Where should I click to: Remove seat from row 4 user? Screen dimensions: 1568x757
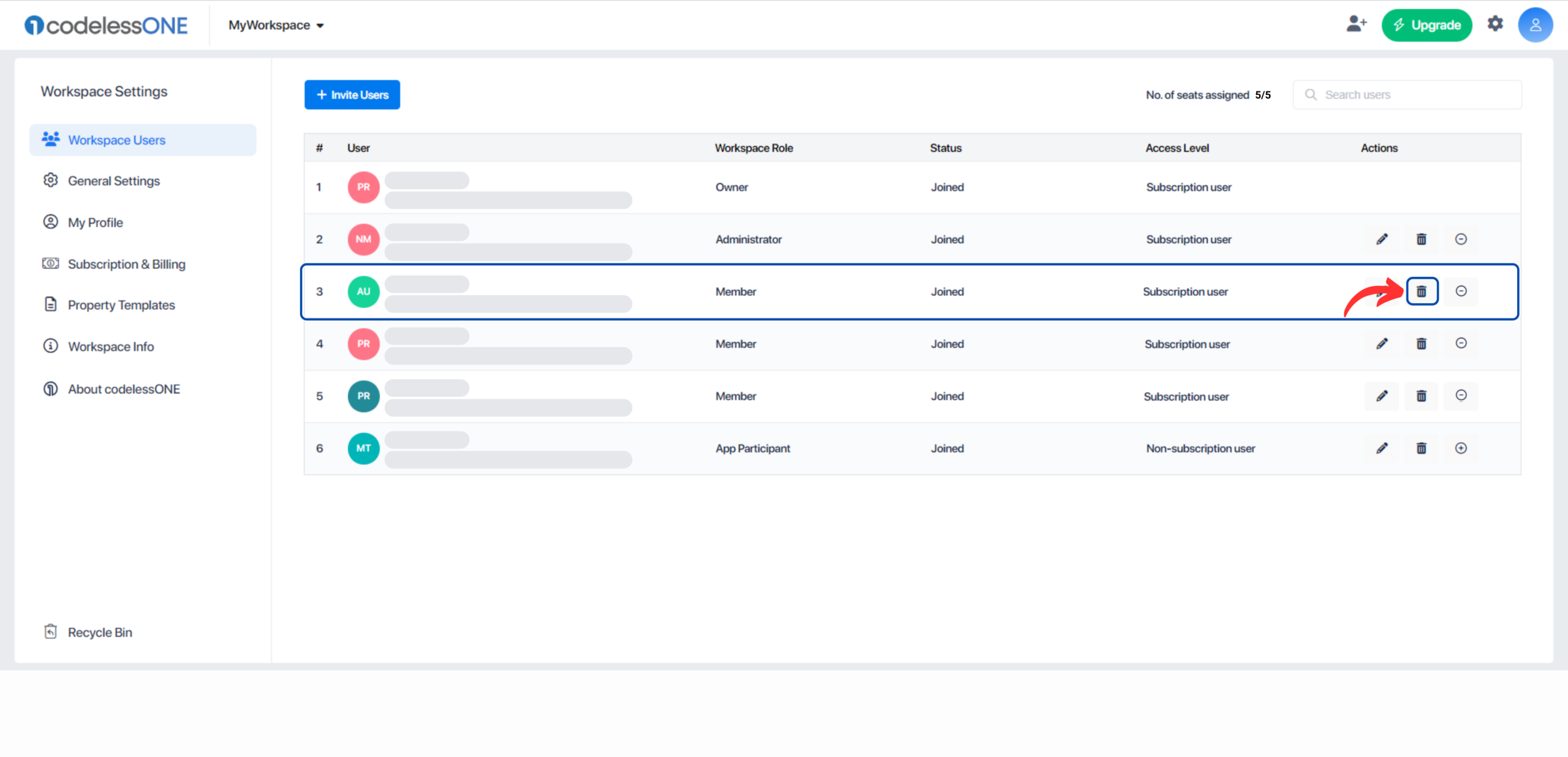(x=1461, y=344)
